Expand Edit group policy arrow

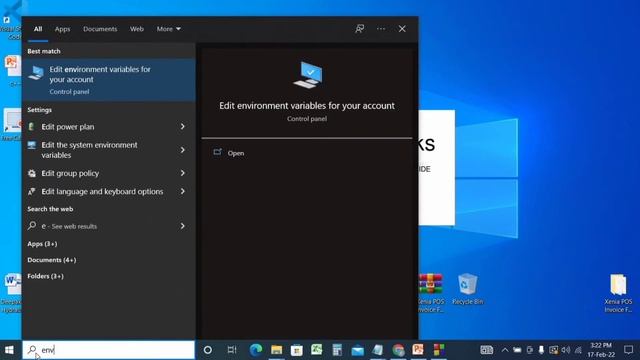pyautogui.click(x=183, y=173)
